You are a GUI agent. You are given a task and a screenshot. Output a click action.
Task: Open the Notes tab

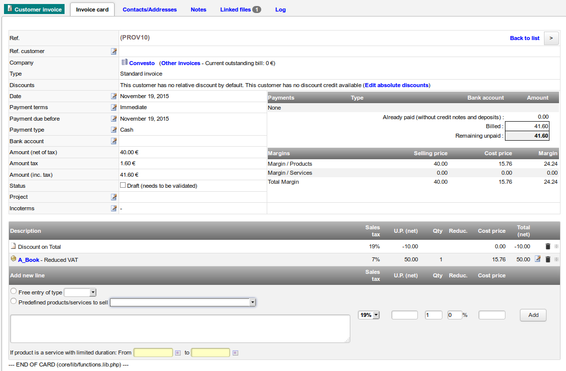[198, 10]
